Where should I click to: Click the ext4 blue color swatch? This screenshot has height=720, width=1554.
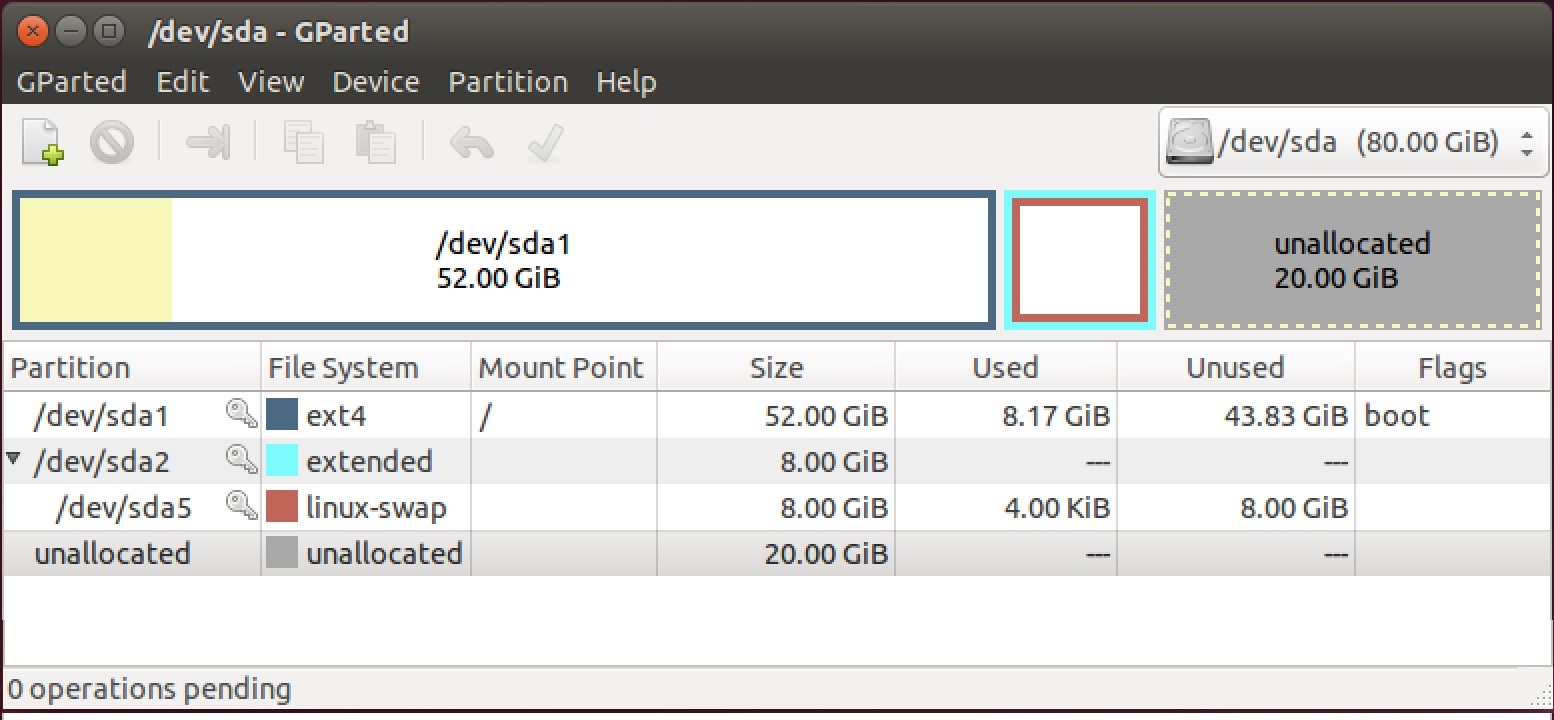pyautogui.click(x=282, y=415)
